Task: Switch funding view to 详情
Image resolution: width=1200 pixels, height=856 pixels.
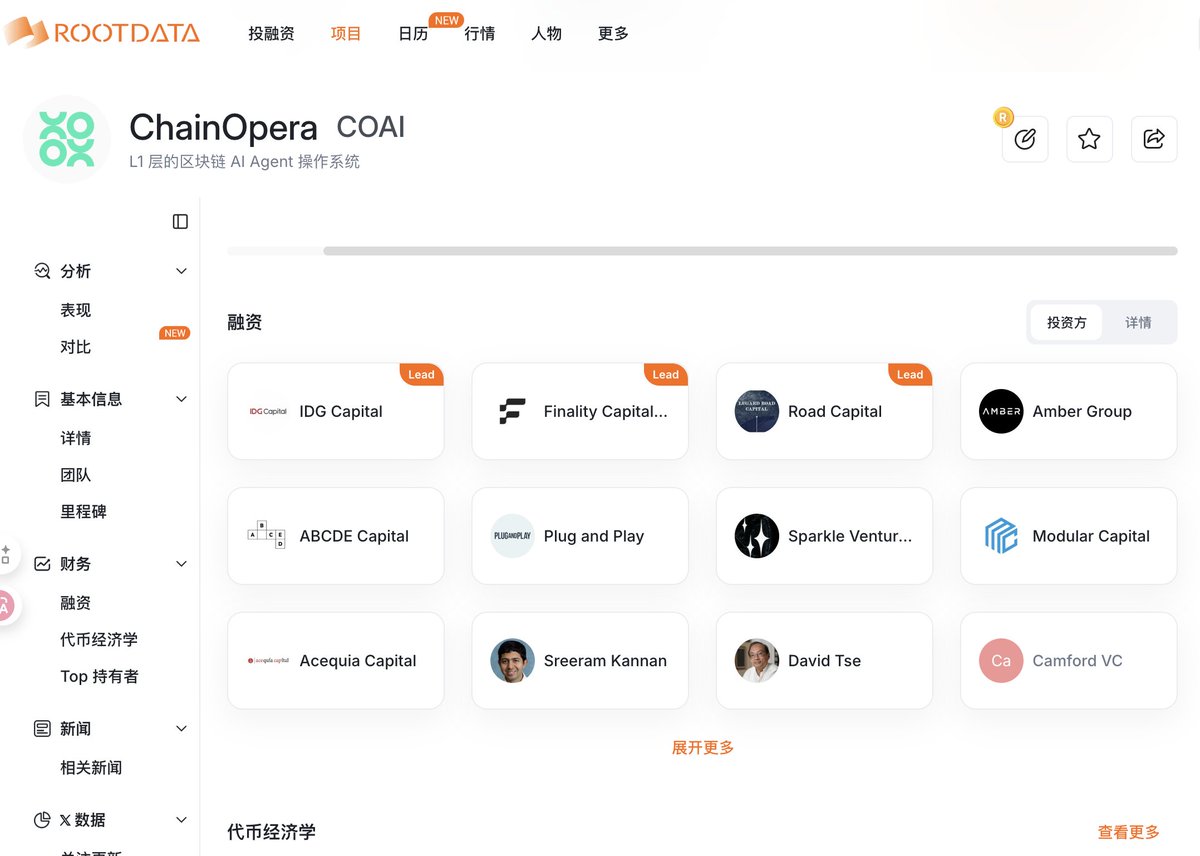Action: point(1138,323)
